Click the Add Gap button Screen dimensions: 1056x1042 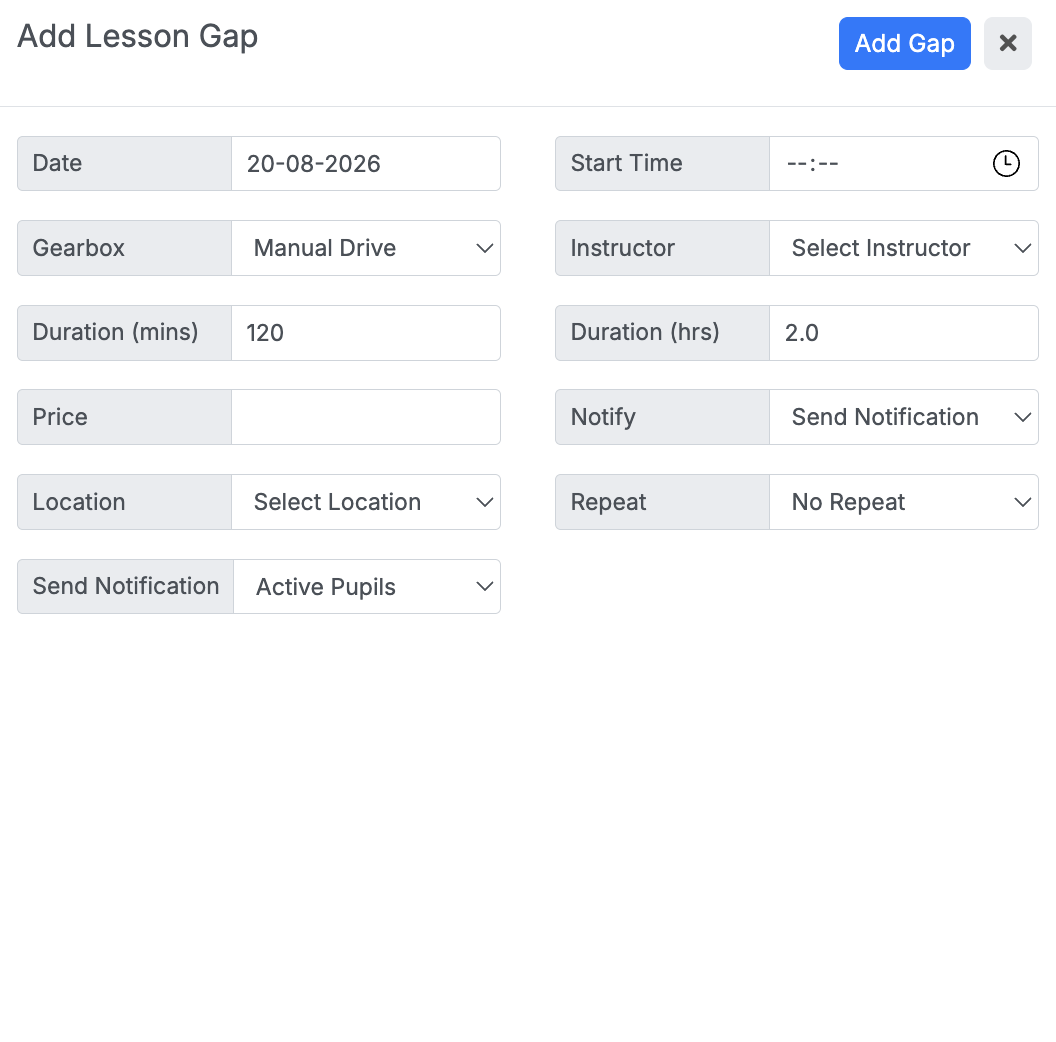[x=904, y=43]
